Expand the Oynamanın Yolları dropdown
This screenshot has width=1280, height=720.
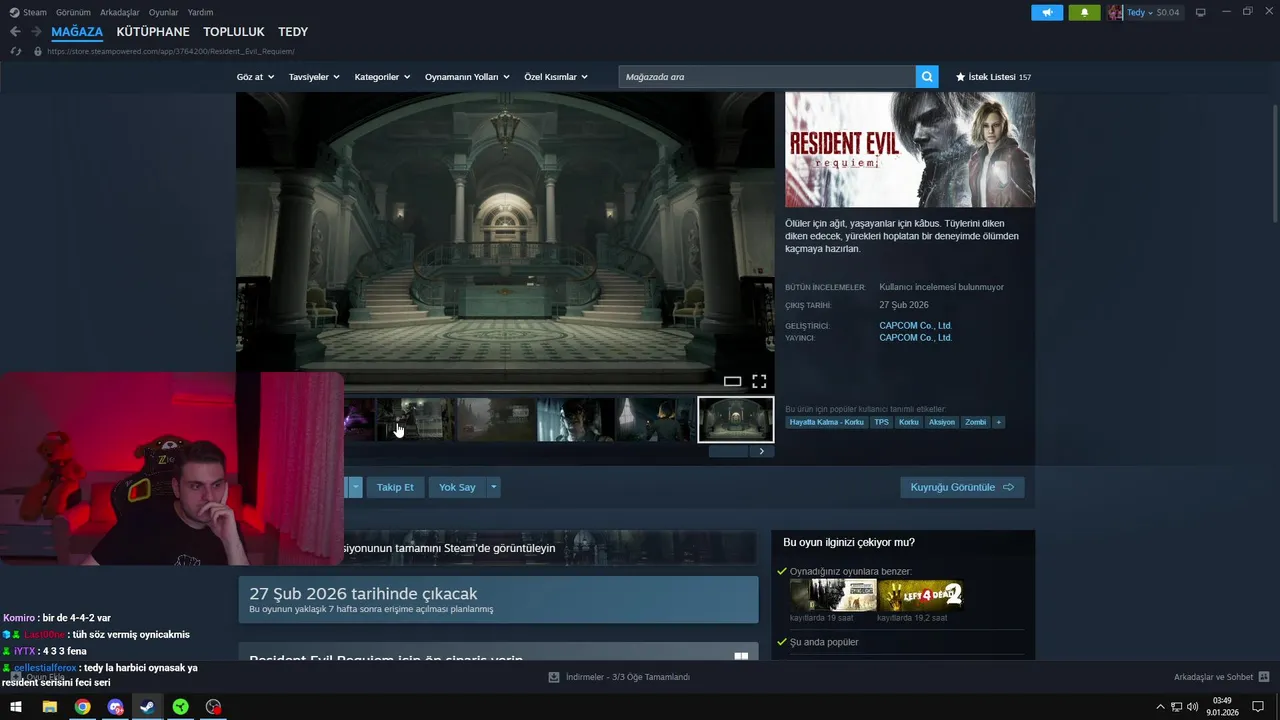point(467,77)
